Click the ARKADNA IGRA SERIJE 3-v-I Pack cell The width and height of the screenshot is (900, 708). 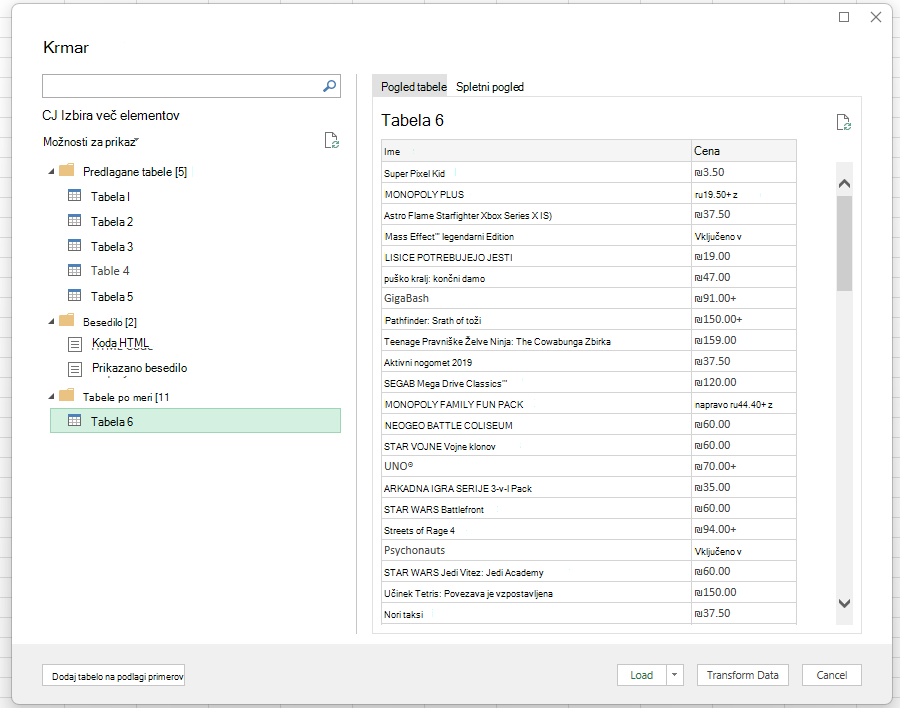point(536,488)
